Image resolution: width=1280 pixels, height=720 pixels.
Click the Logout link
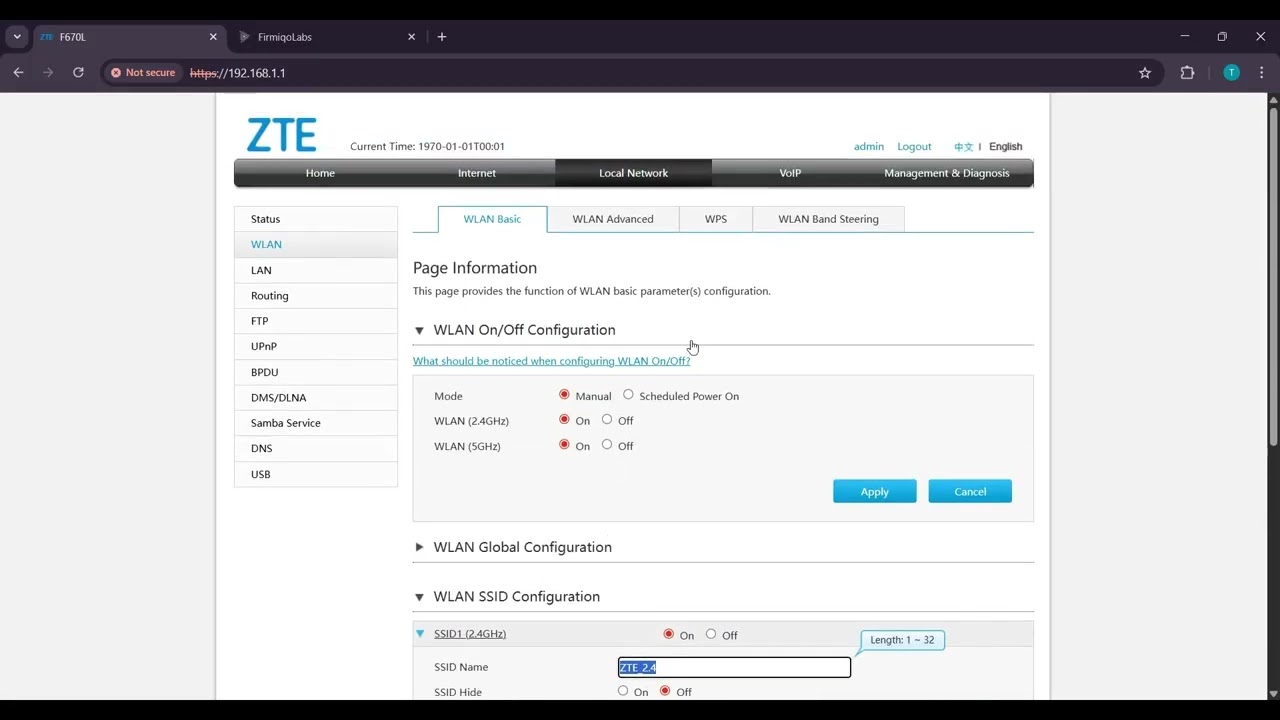[914, 146]
